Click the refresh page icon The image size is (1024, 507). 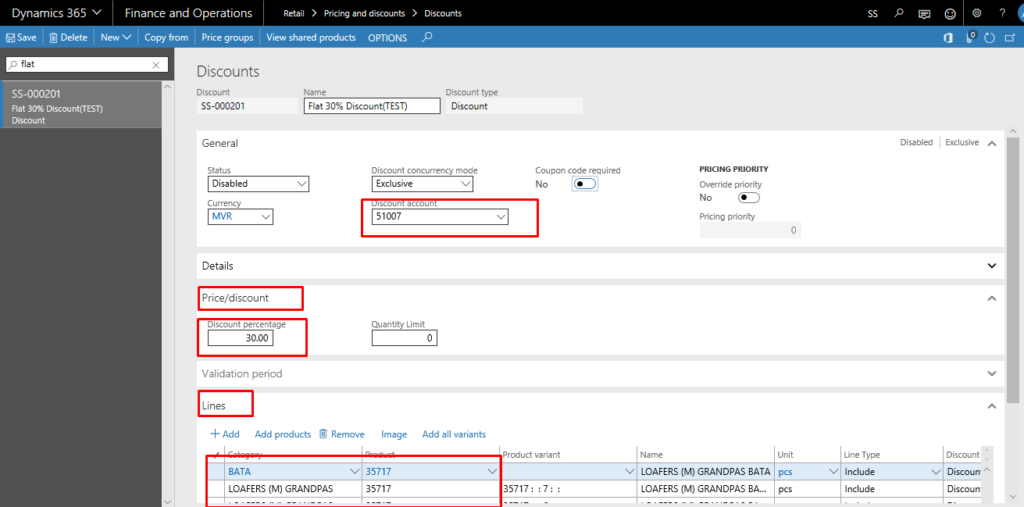(x=990, y=38)
